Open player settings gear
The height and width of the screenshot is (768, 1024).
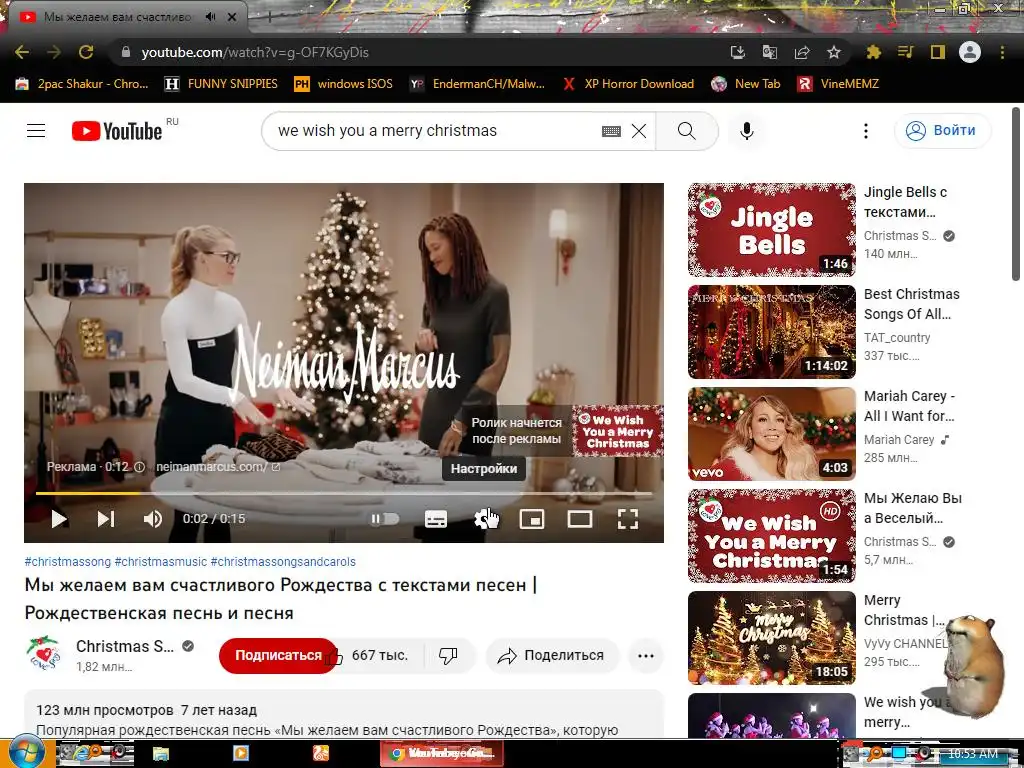click(484, 519)
